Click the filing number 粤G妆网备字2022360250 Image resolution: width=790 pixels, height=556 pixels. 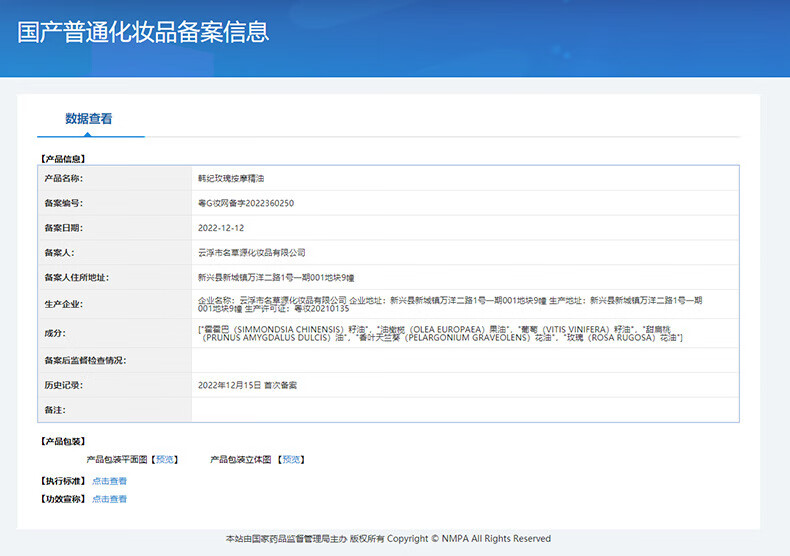point(246,203)
